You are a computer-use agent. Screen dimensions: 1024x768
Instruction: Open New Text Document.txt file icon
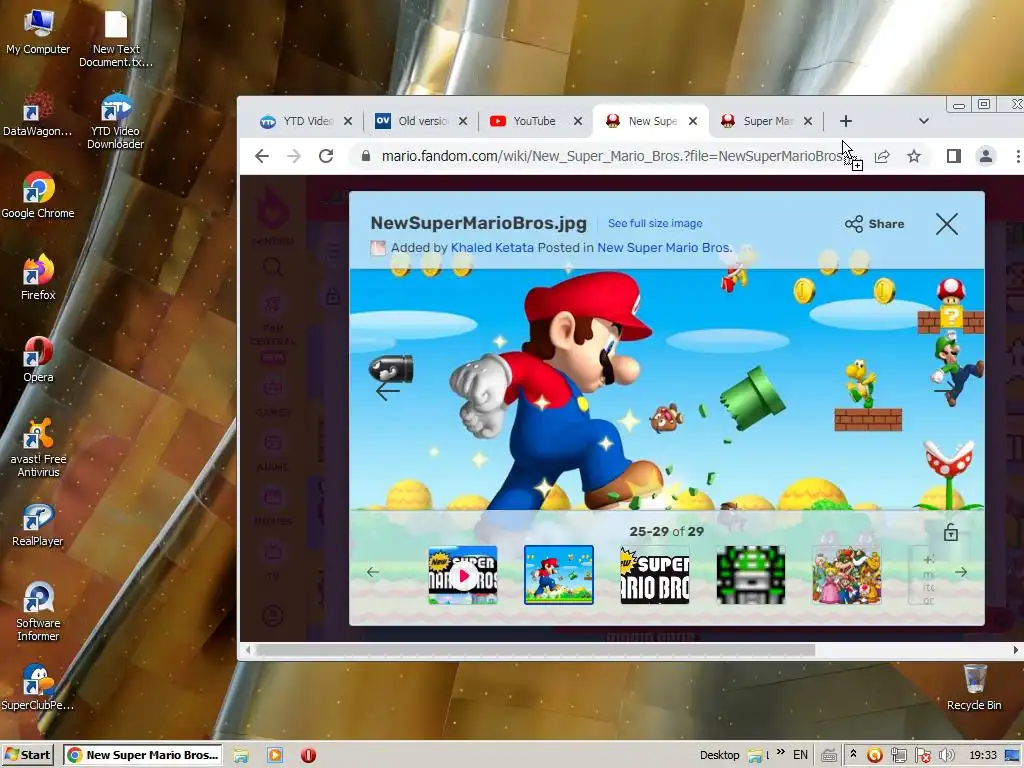click(116, 39)
